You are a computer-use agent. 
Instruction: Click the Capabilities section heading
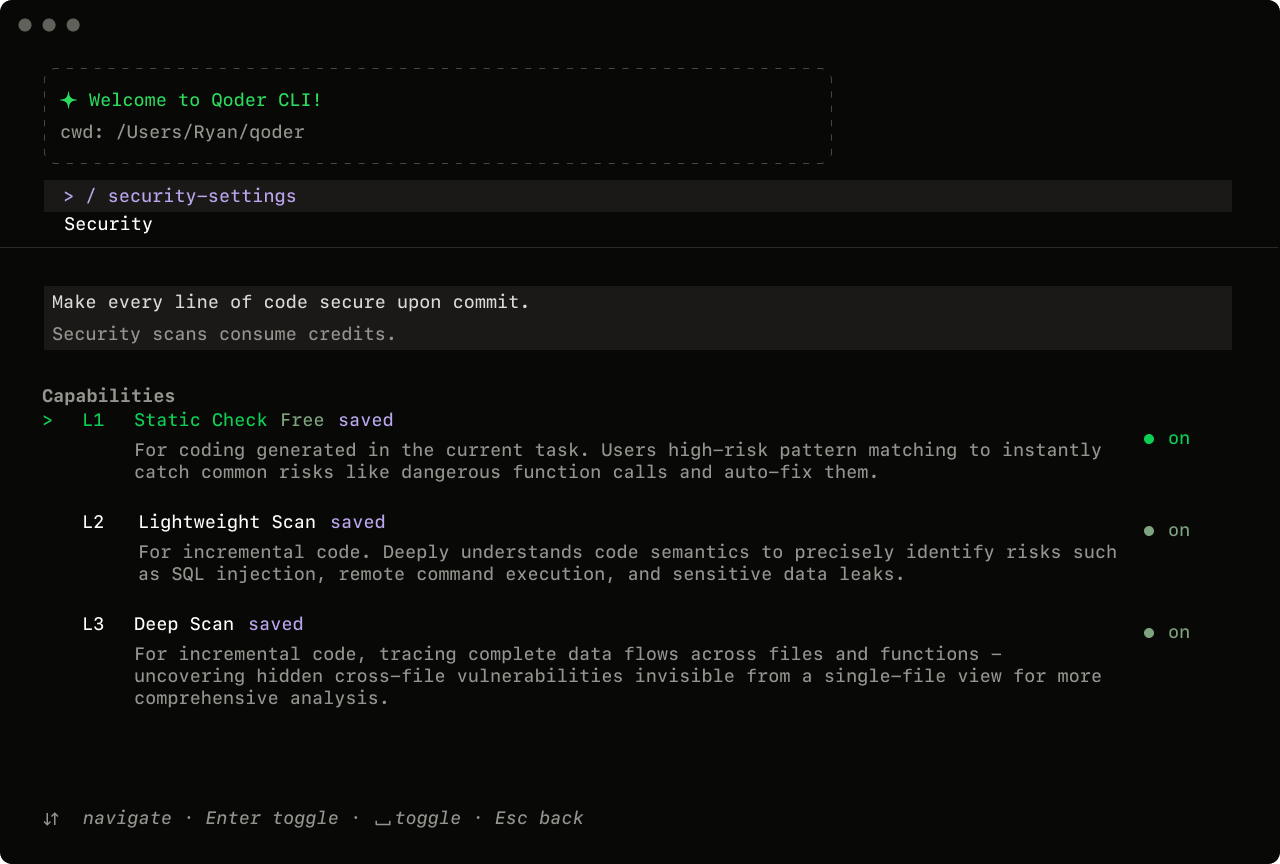click(x=108, y=396)
